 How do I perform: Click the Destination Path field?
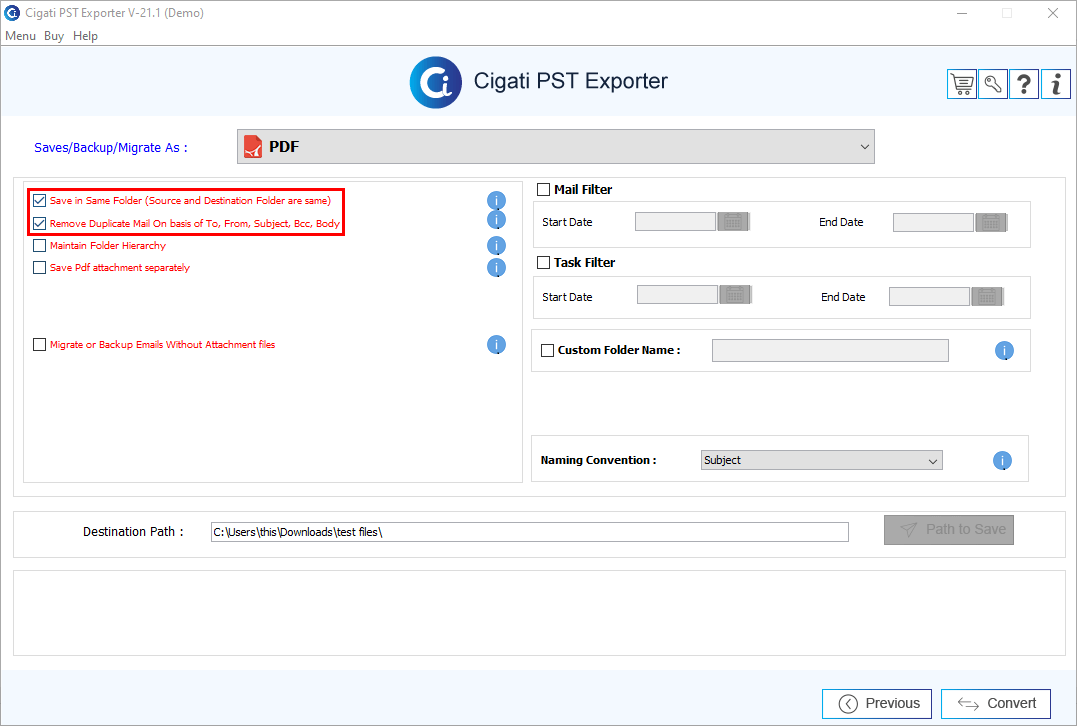click(530, 532)
